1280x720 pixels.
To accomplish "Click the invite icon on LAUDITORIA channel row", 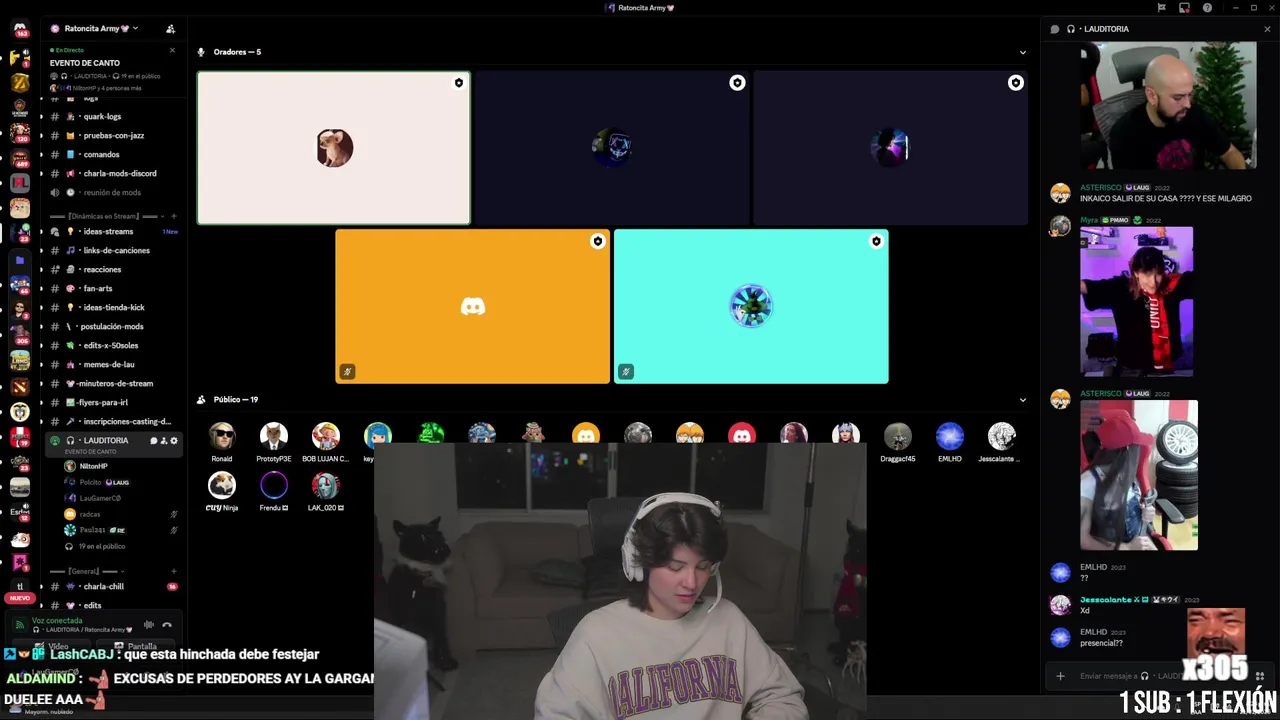I will pyautogui.click(x=164, y=440).
